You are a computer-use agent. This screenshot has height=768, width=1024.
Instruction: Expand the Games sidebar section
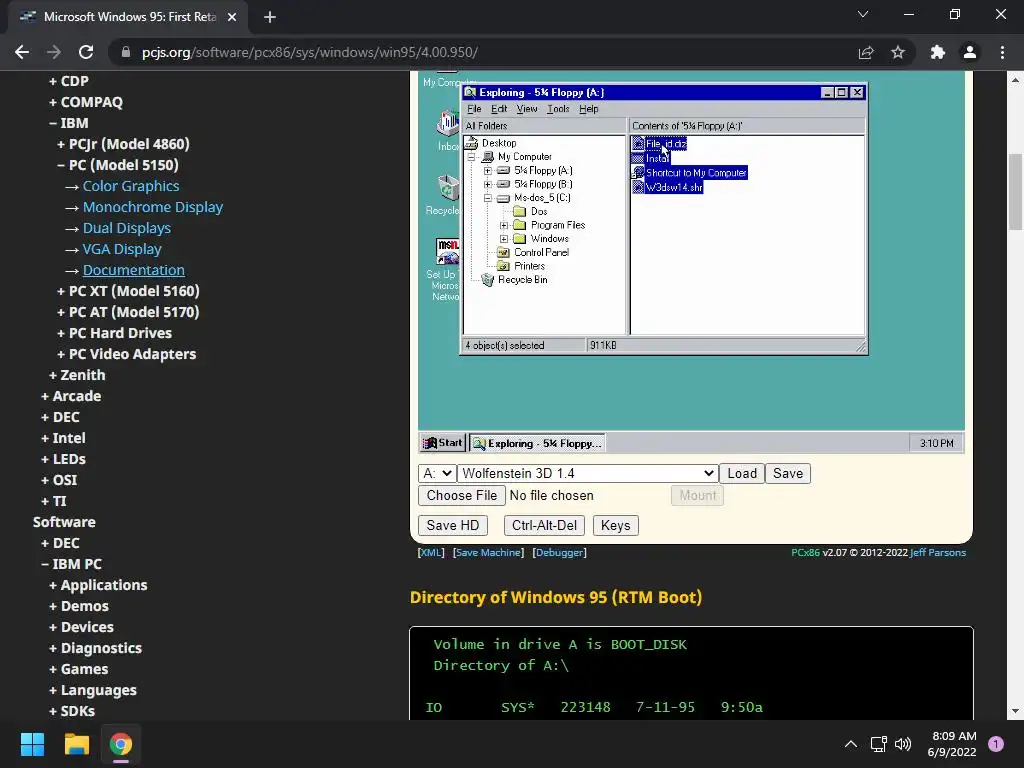pyautogui.click(x=78, y=669)
